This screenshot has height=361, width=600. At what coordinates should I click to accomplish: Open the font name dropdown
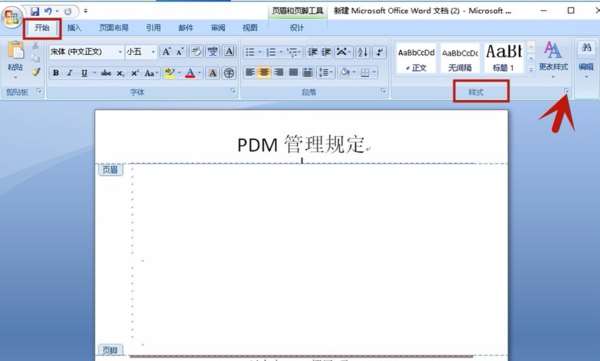click(x=120, y=52)
